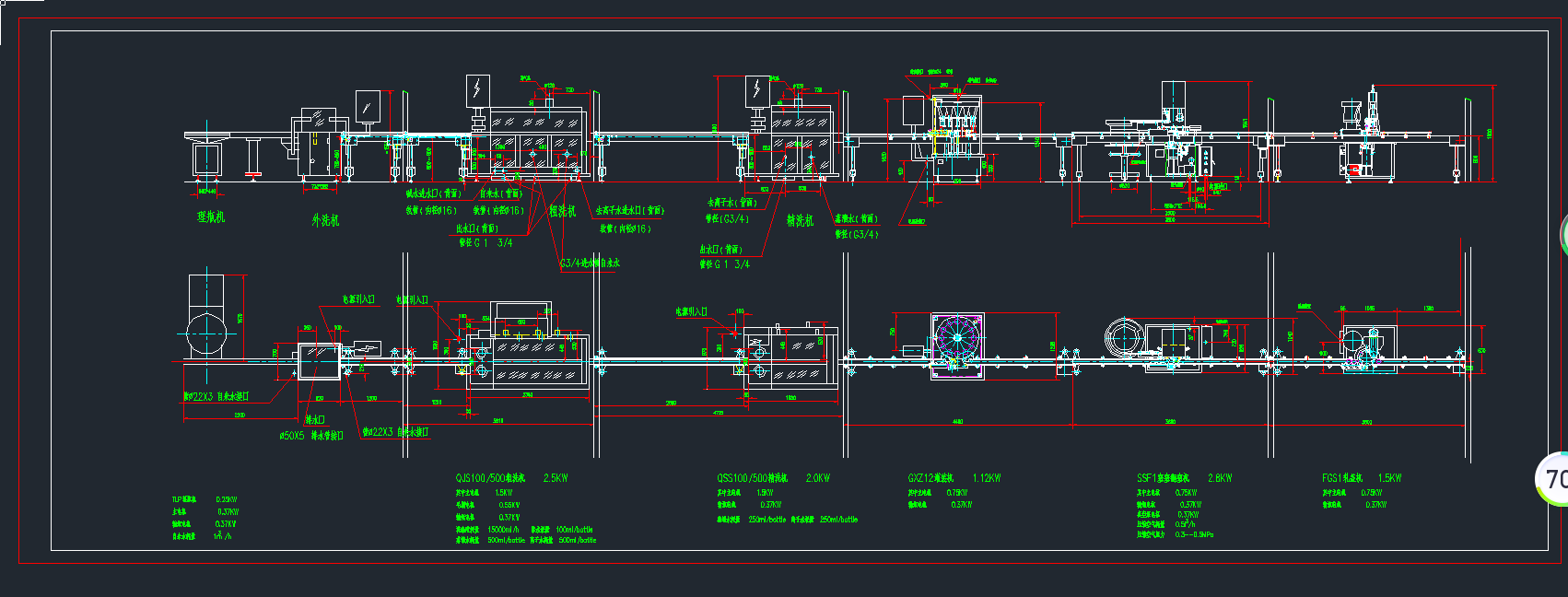Viewport: 1568px width, 597px height.
Task: Select the G3/4 water inlet annotation
Action: tap(590, 263)
